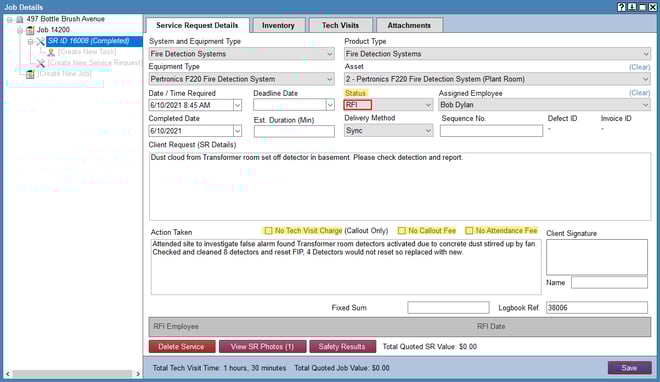Image resolution: width=660 pixels, height=382 pixels.
Task: Click the tree scrollbar right arrow
Action: tap(138, 374)
